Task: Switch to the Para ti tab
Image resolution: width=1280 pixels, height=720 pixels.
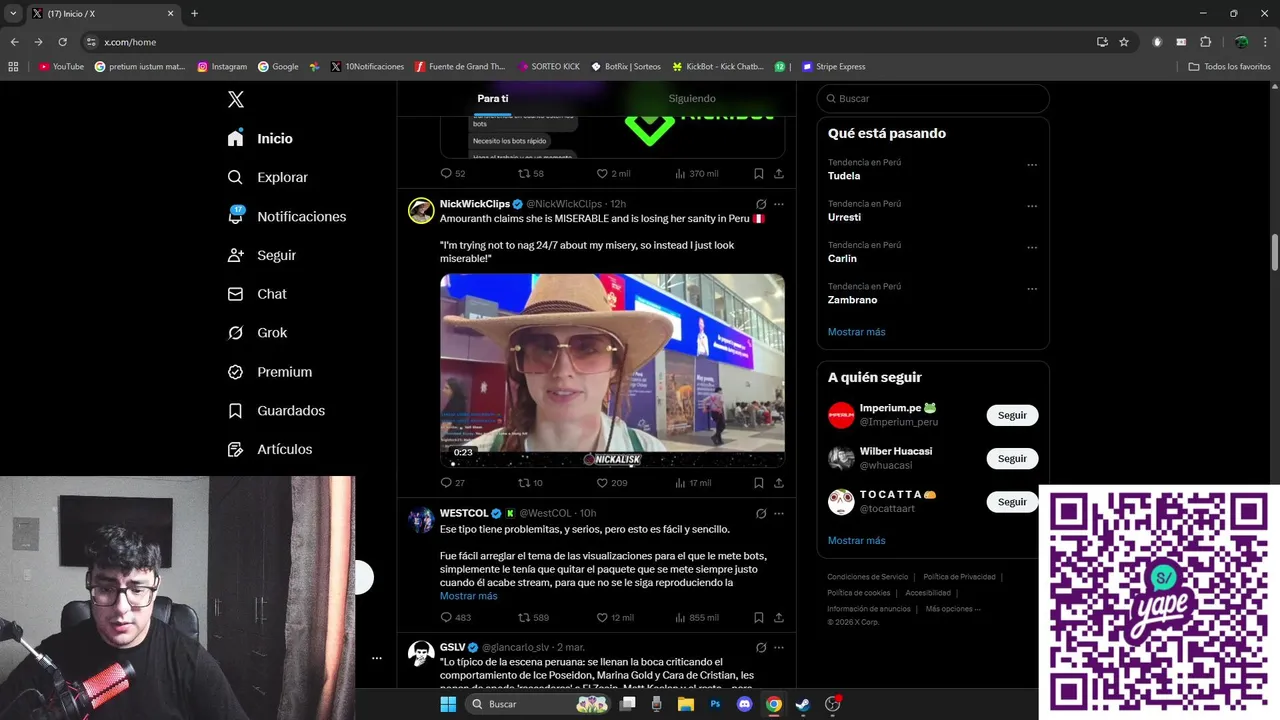Action: (x=493, y=98)
